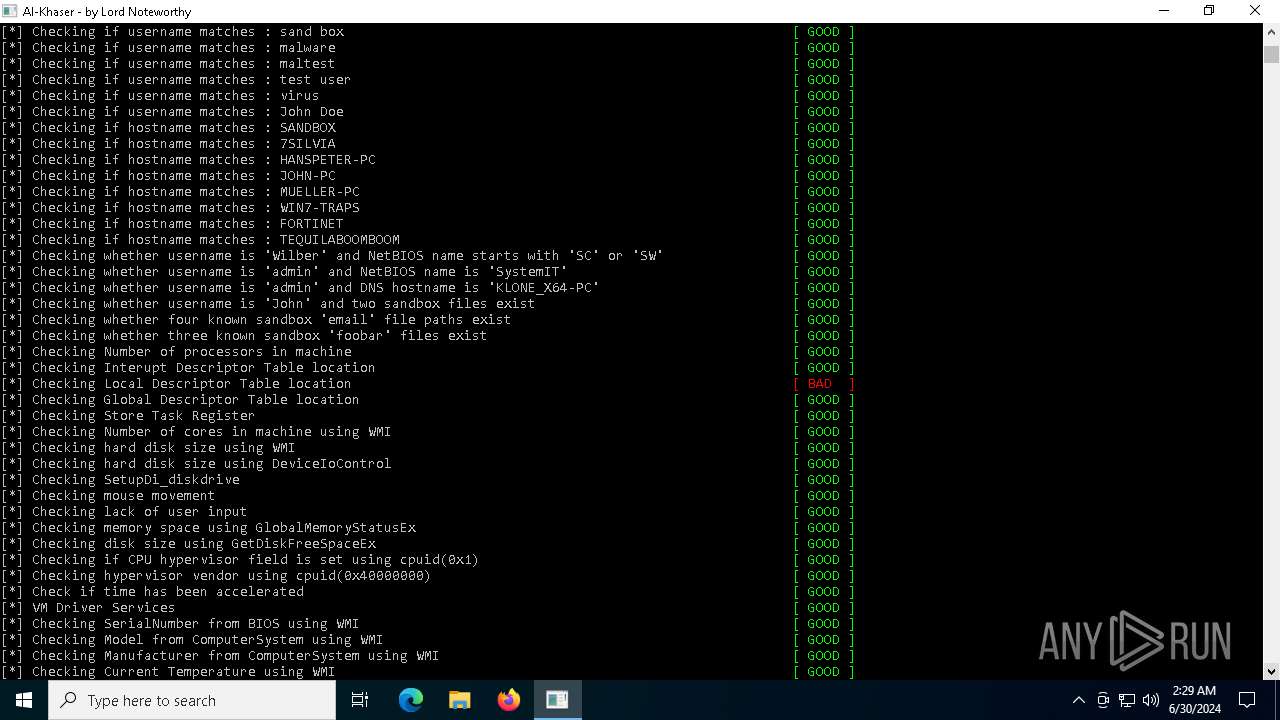Image resolution: width=1280 pixels, height=720 pixels.
Task: Click the Al-Khaser window title bar icon
Action: pyautogui.click(x=10, y=11)
